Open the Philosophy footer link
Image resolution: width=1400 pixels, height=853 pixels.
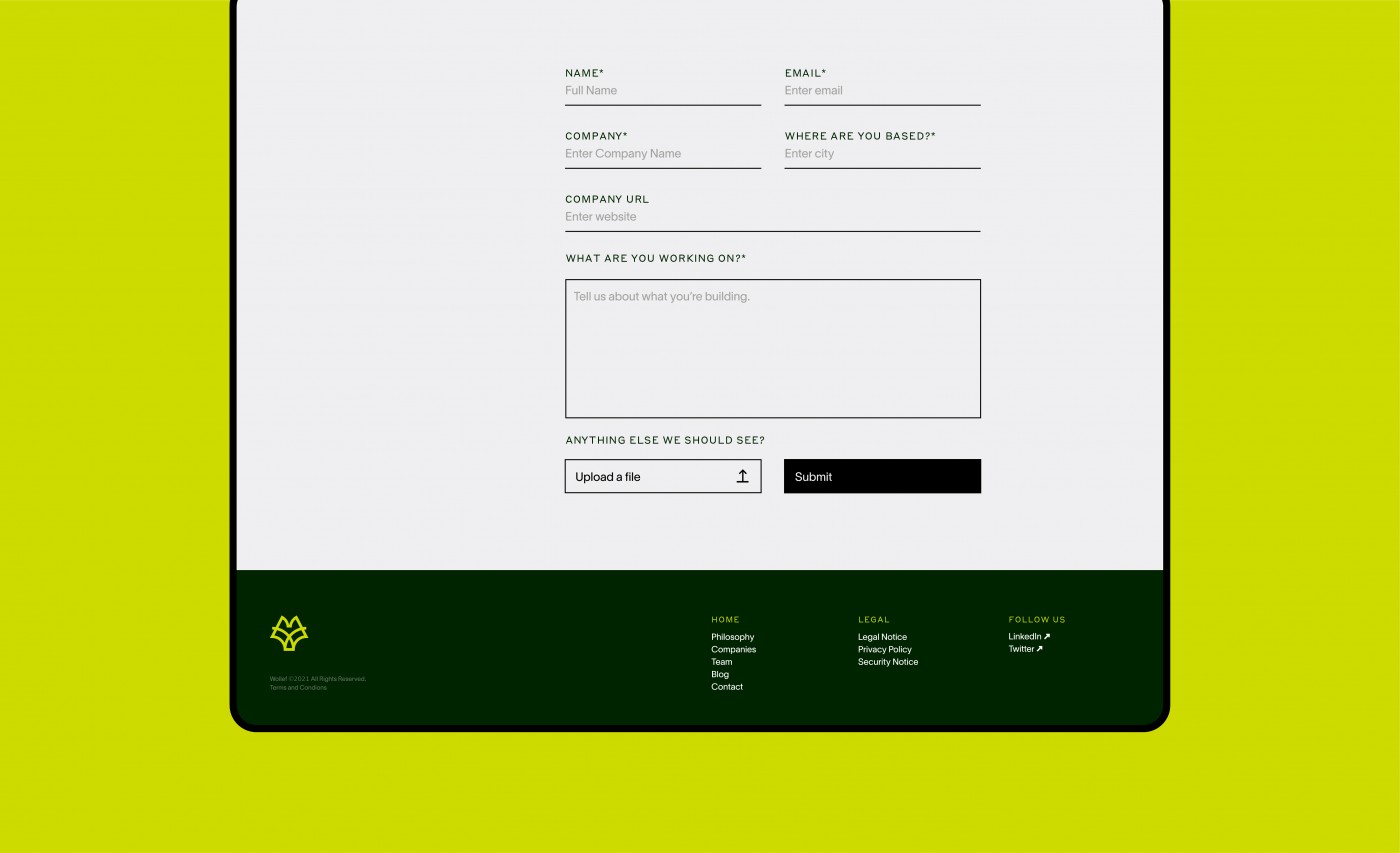point(732,637)
